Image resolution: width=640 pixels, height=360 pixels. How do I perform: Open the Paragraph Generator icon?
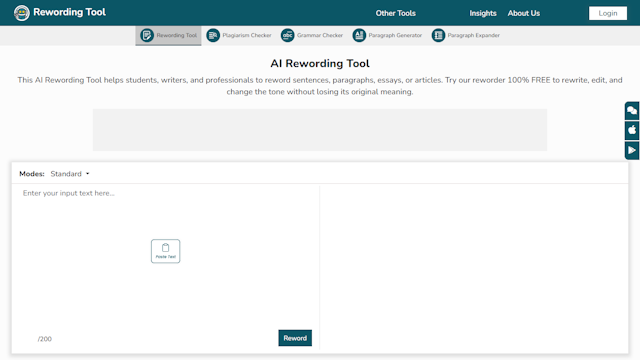click(x=359, y=36)
